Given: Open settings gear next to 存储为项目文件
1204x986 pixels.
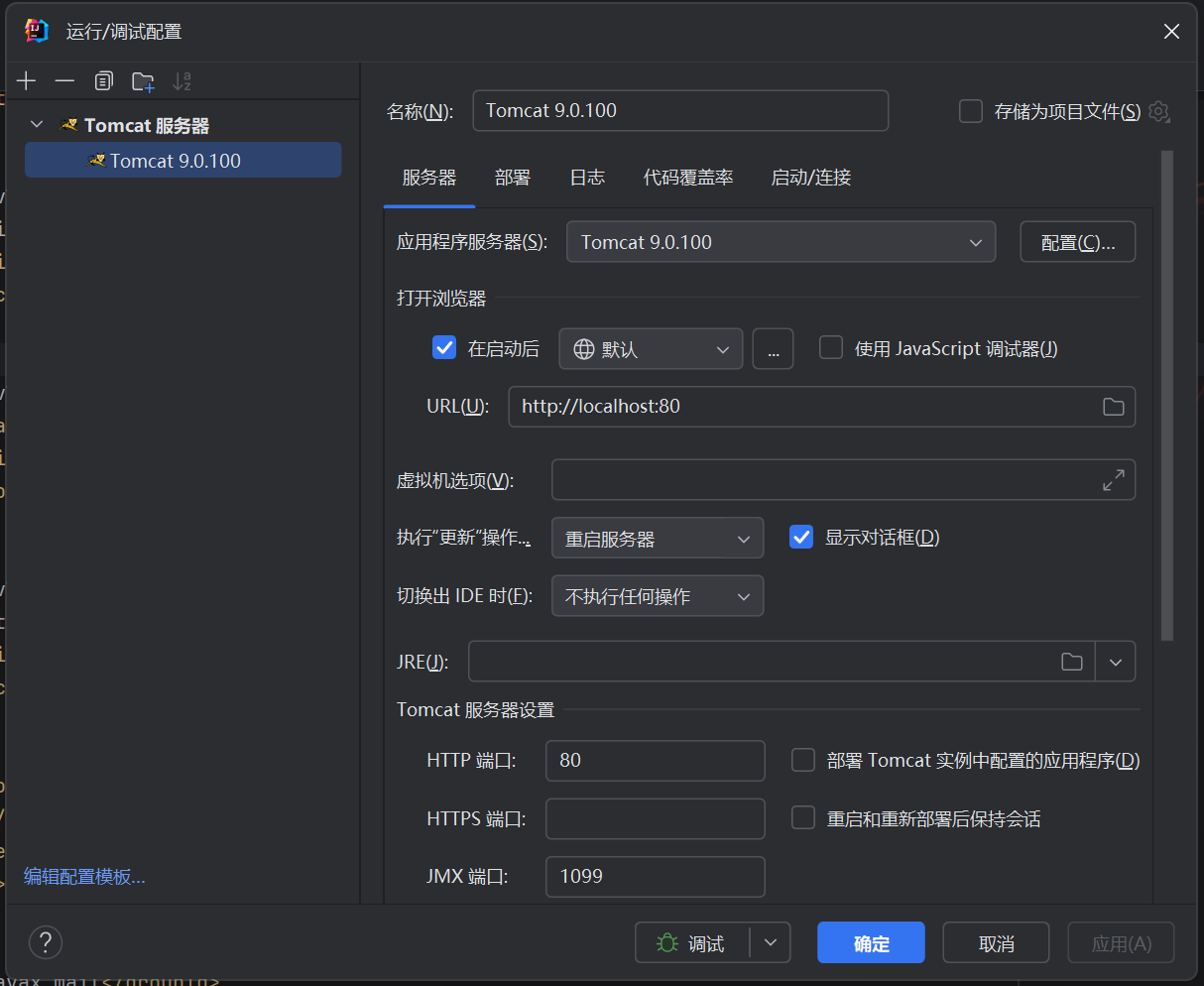Looking at the screenshot, I should (1159, 112).
